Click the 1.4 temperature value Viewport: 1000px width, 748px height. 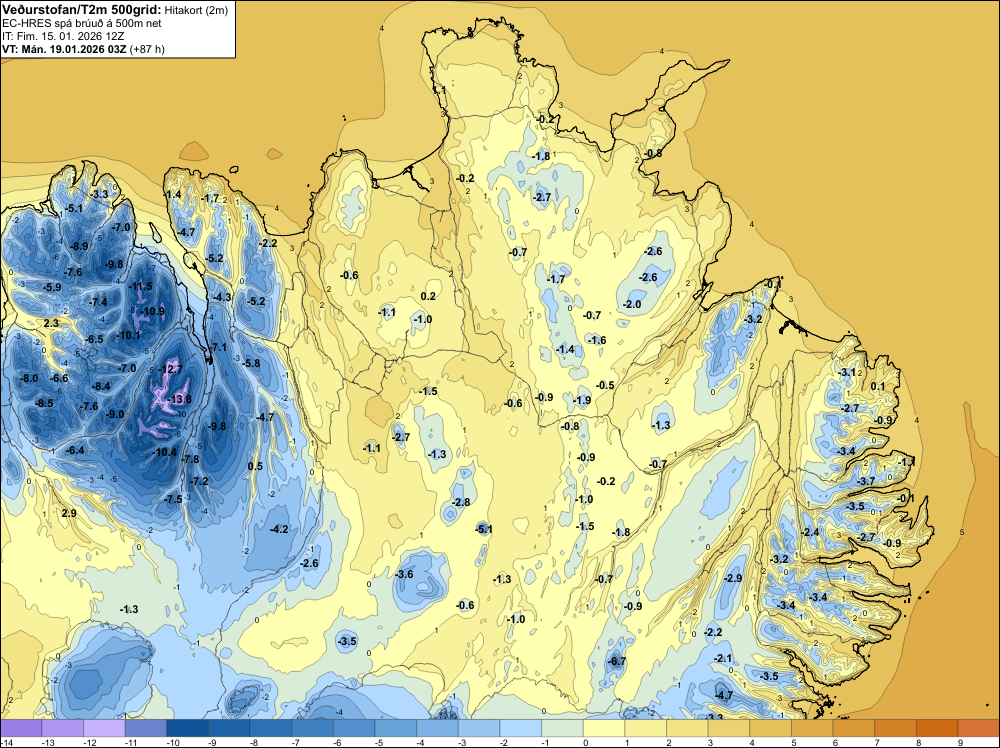(173, 194)
